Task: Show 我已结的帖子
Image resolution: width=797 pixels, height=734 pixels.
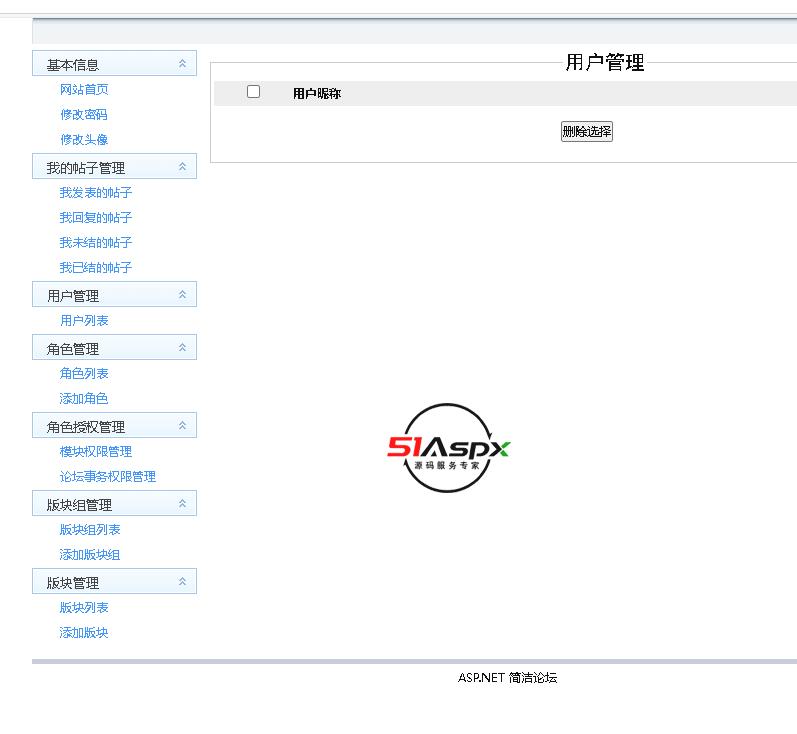Action: point(96,267)
